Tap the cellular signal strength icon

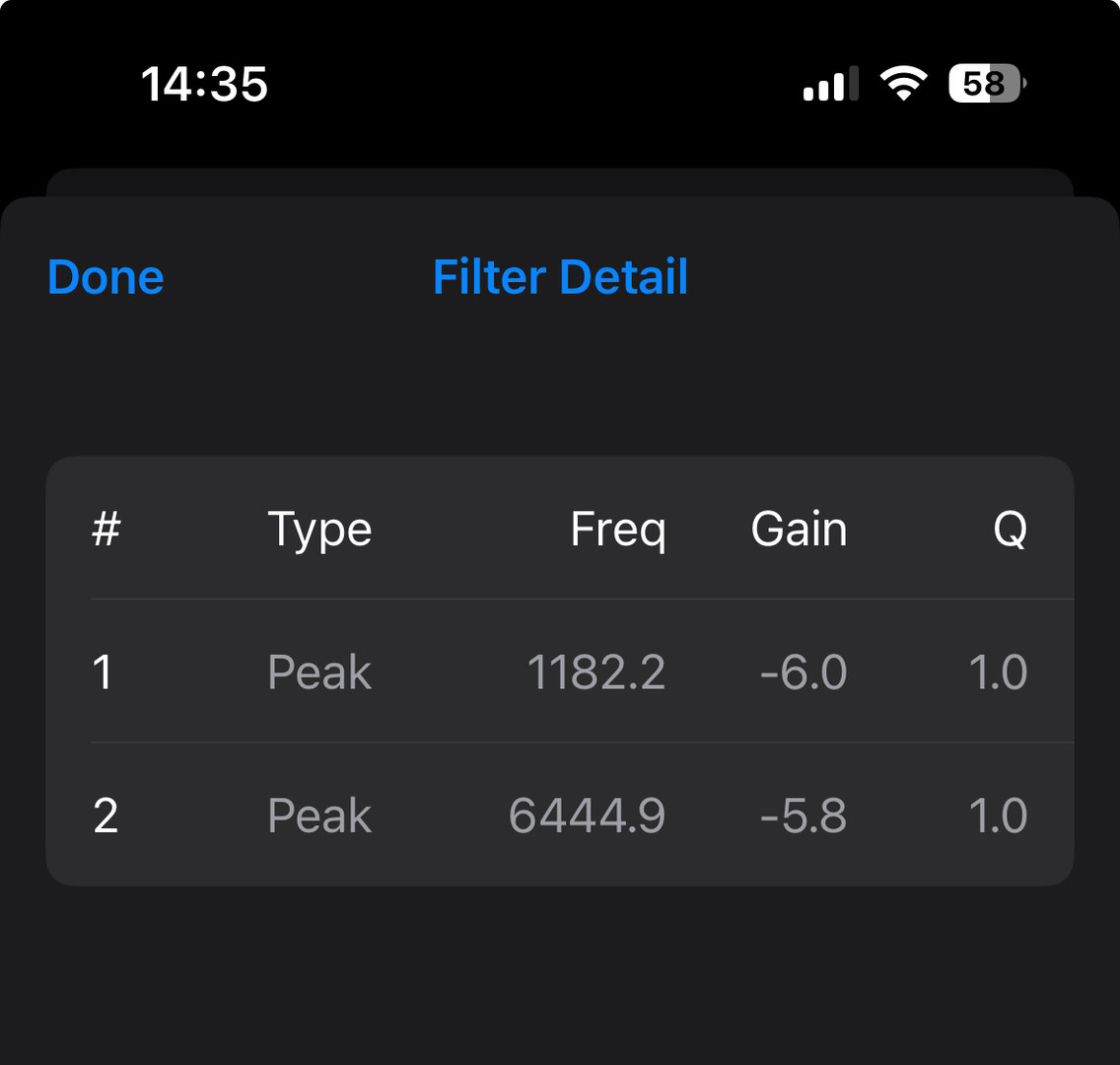830,84
